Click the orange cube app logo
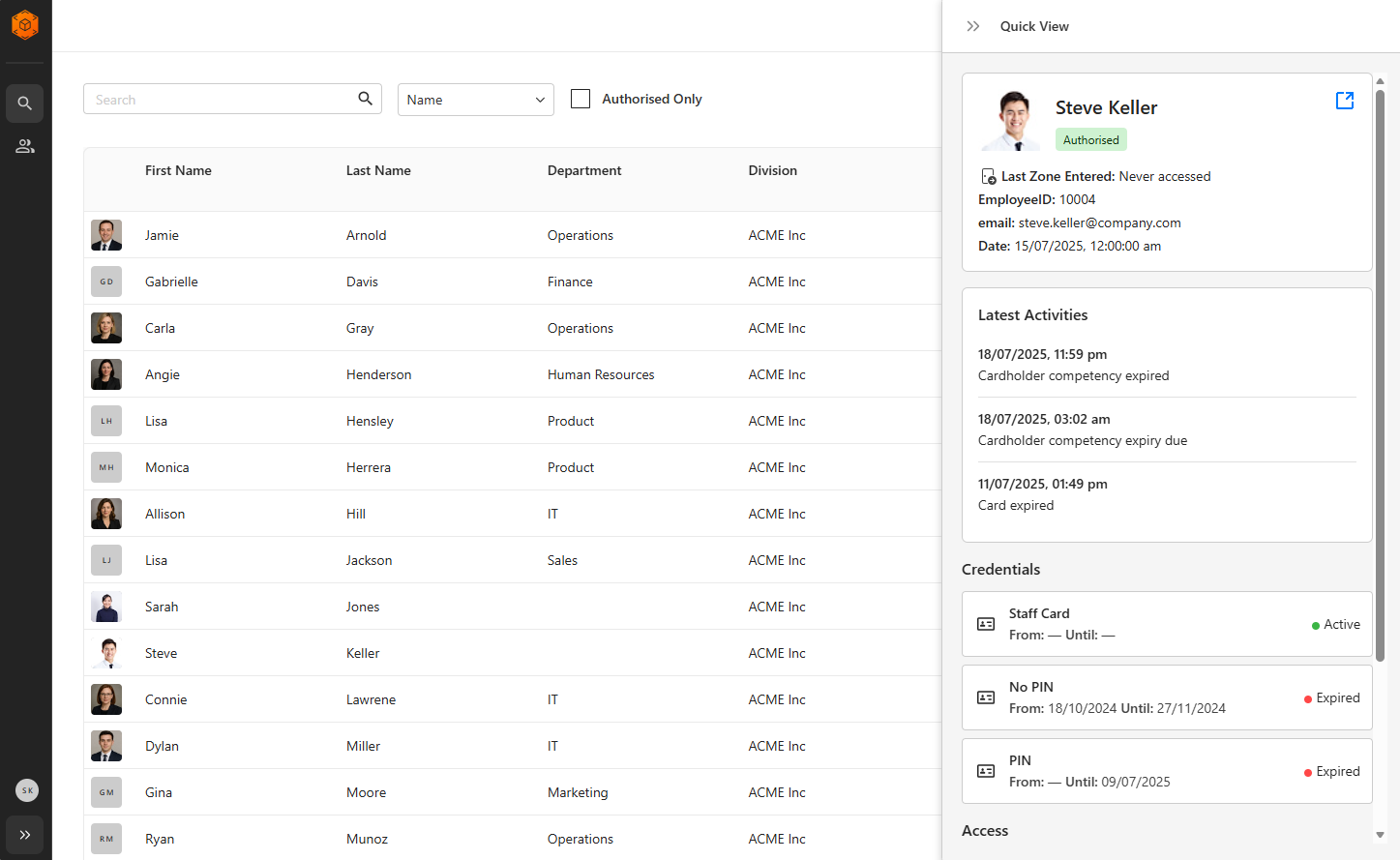Screen dimensions: 1400x860 click(x=25, y=25)
